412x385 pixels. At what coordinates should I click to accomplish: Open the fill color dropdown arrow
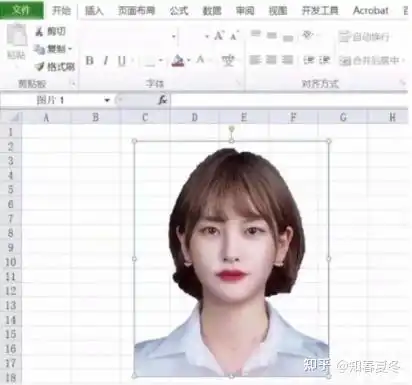click(x=189, y=61)
